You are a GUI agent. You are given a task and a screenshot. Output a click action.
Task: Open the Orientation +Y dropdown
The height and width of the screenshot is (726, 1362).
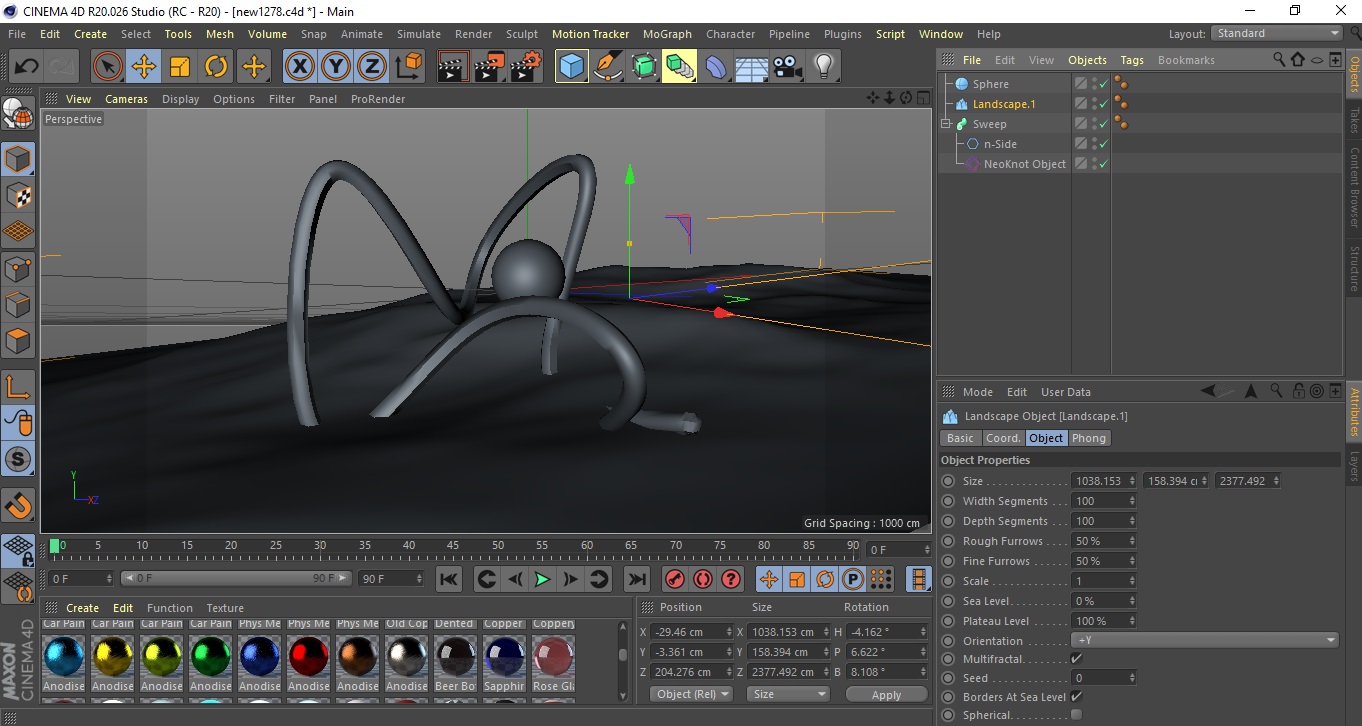click(1205, 640)
